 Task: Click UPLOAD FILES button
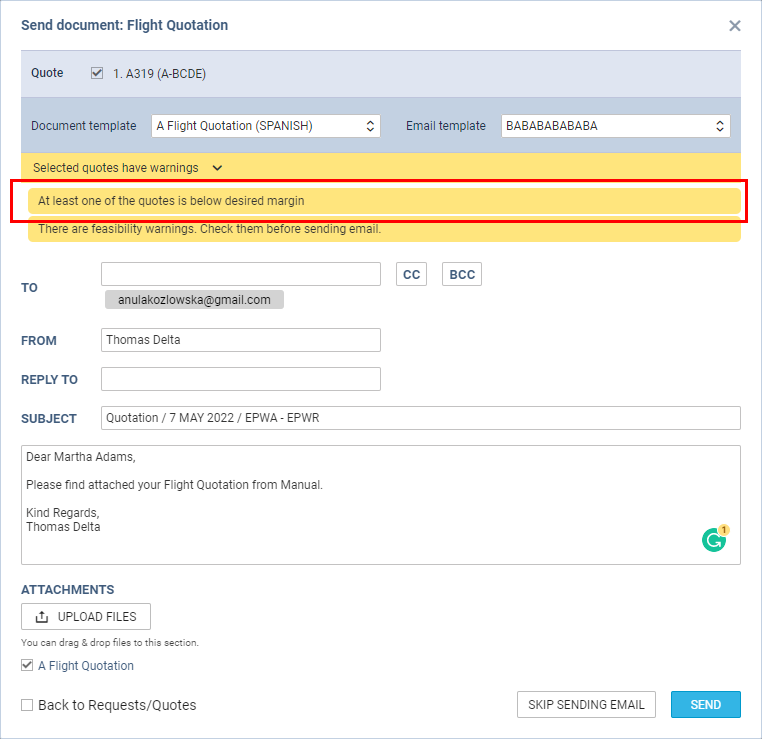coord(86,617)
